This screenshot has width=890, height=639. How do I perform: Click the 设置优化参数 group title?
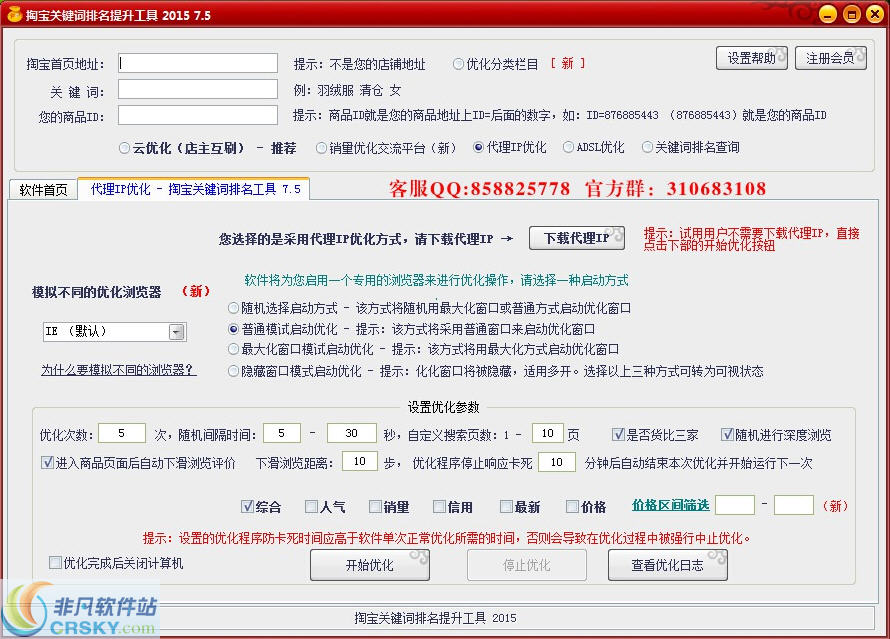[443, 407]
